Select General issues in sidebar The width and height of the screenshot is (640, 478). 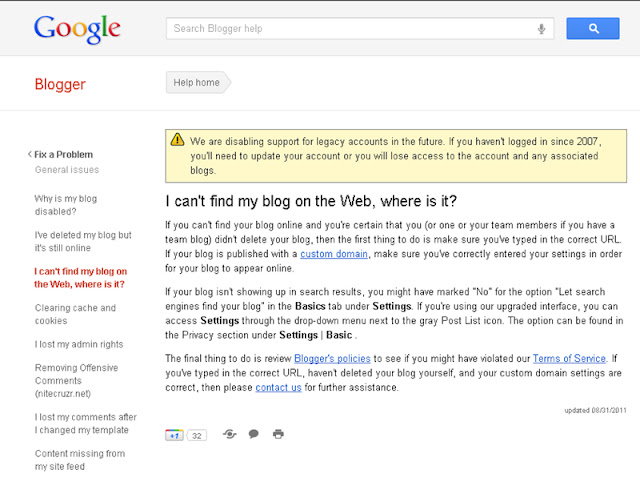67,170
